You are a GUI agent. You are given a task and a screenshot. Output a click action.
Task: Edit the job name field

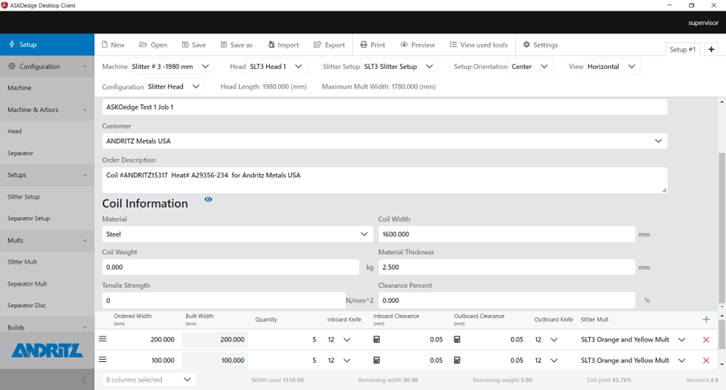pos(384,107)
